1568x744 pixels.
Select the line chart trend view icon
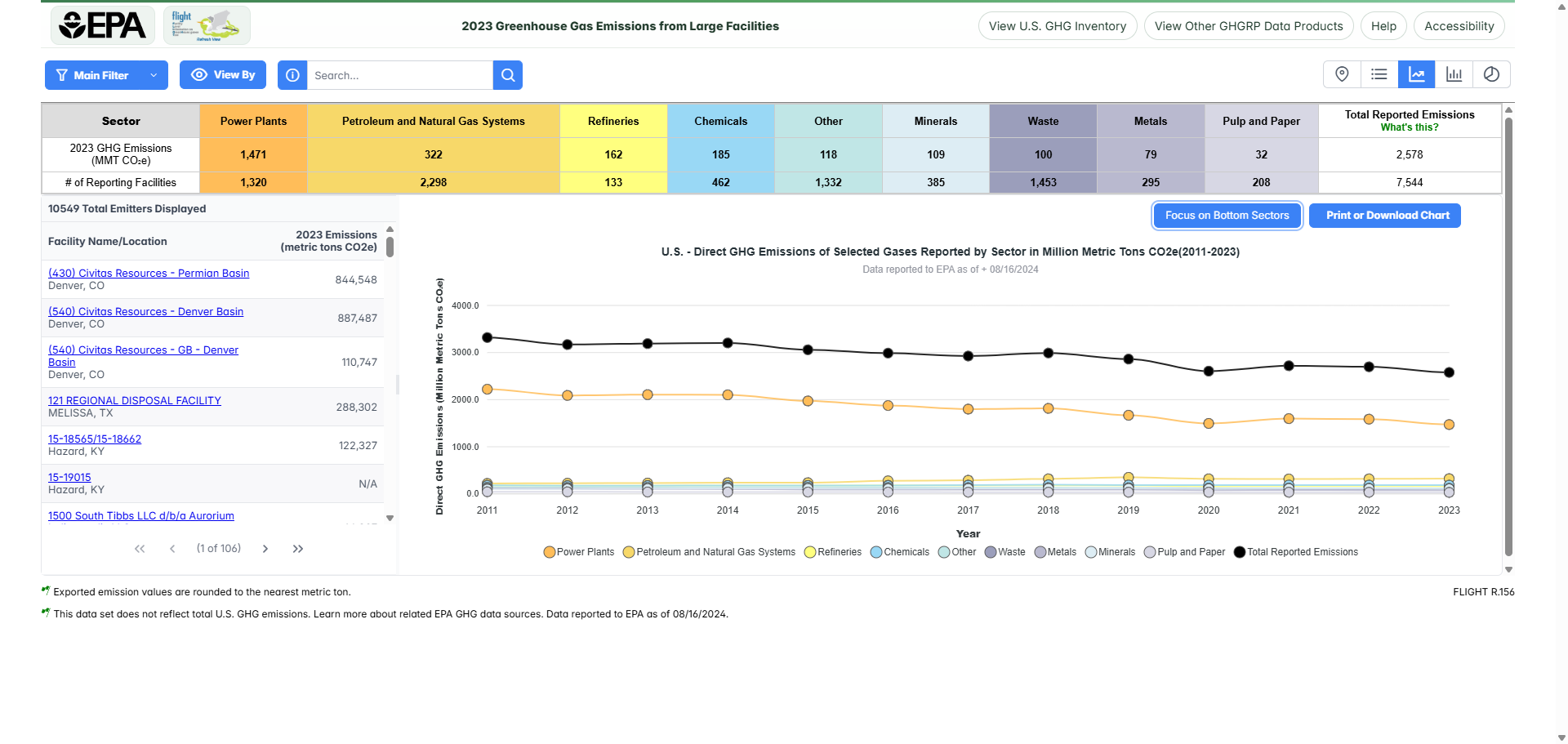tap(1417, 74)
